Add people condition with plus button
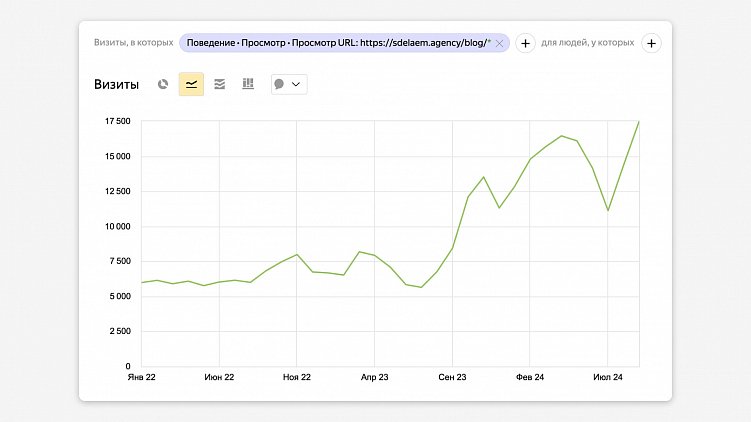Viewport: 751px width, 422px height. tap(651, 43)
